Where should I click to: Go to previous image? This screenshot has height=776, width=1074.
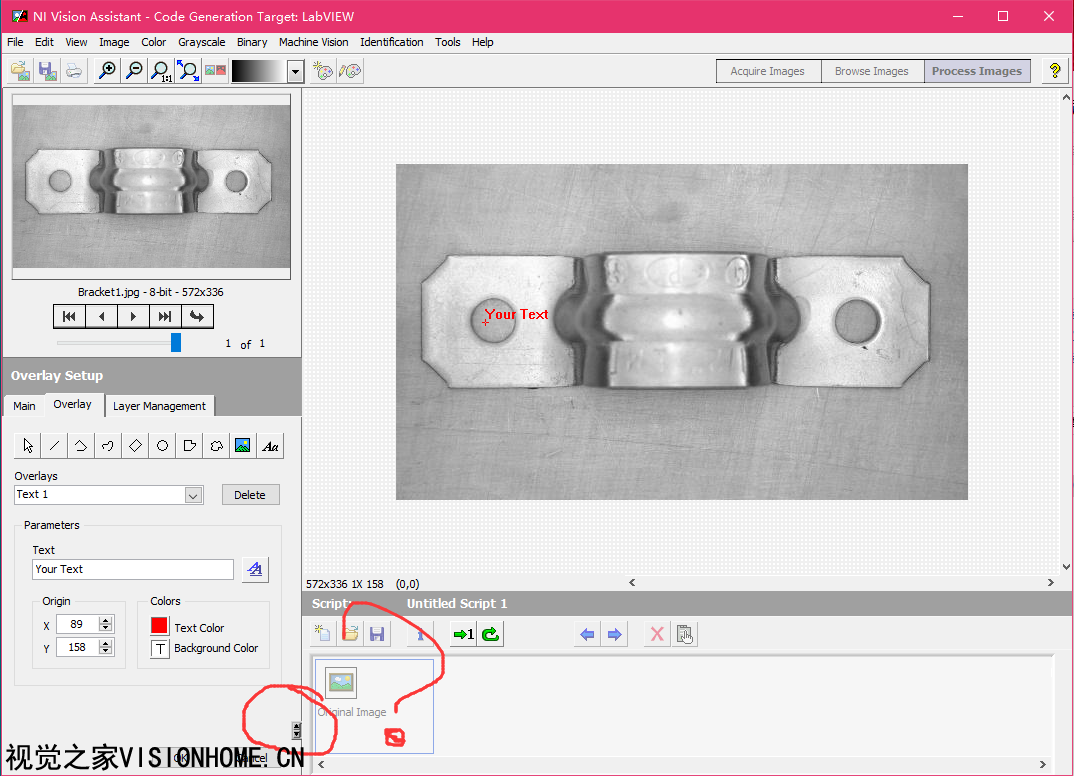[101, 316]
